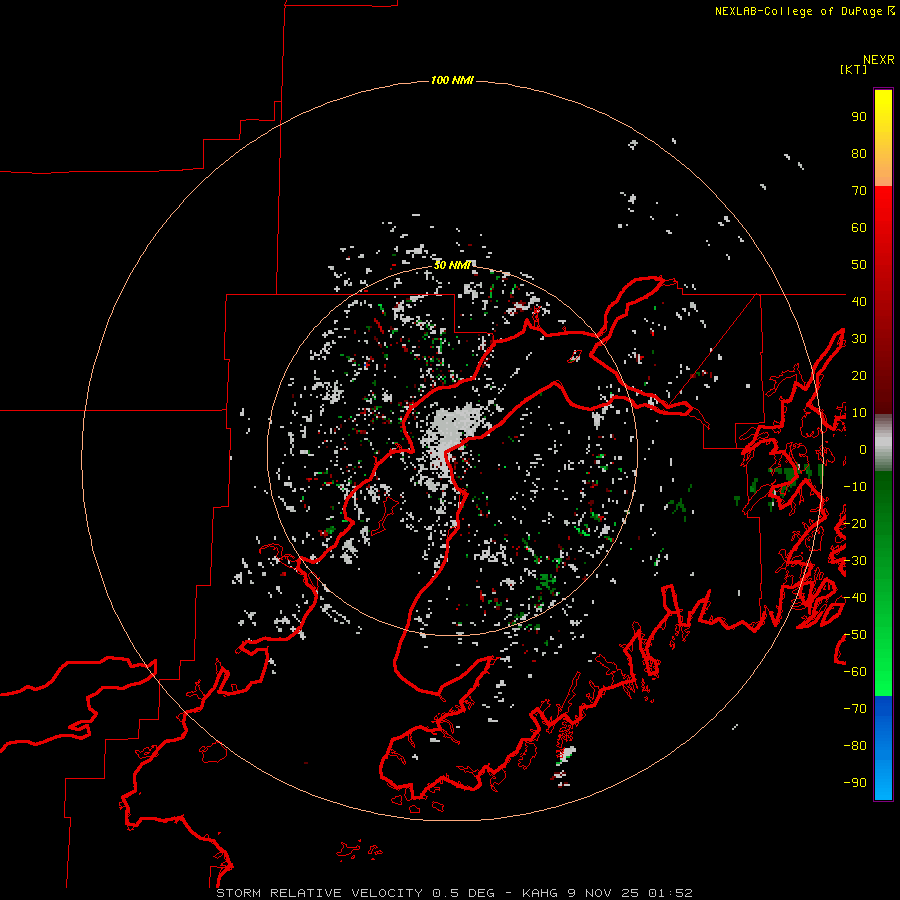Click the -80 value on the velocity scale
The image size is (900, 900).
tap(855, 746)
